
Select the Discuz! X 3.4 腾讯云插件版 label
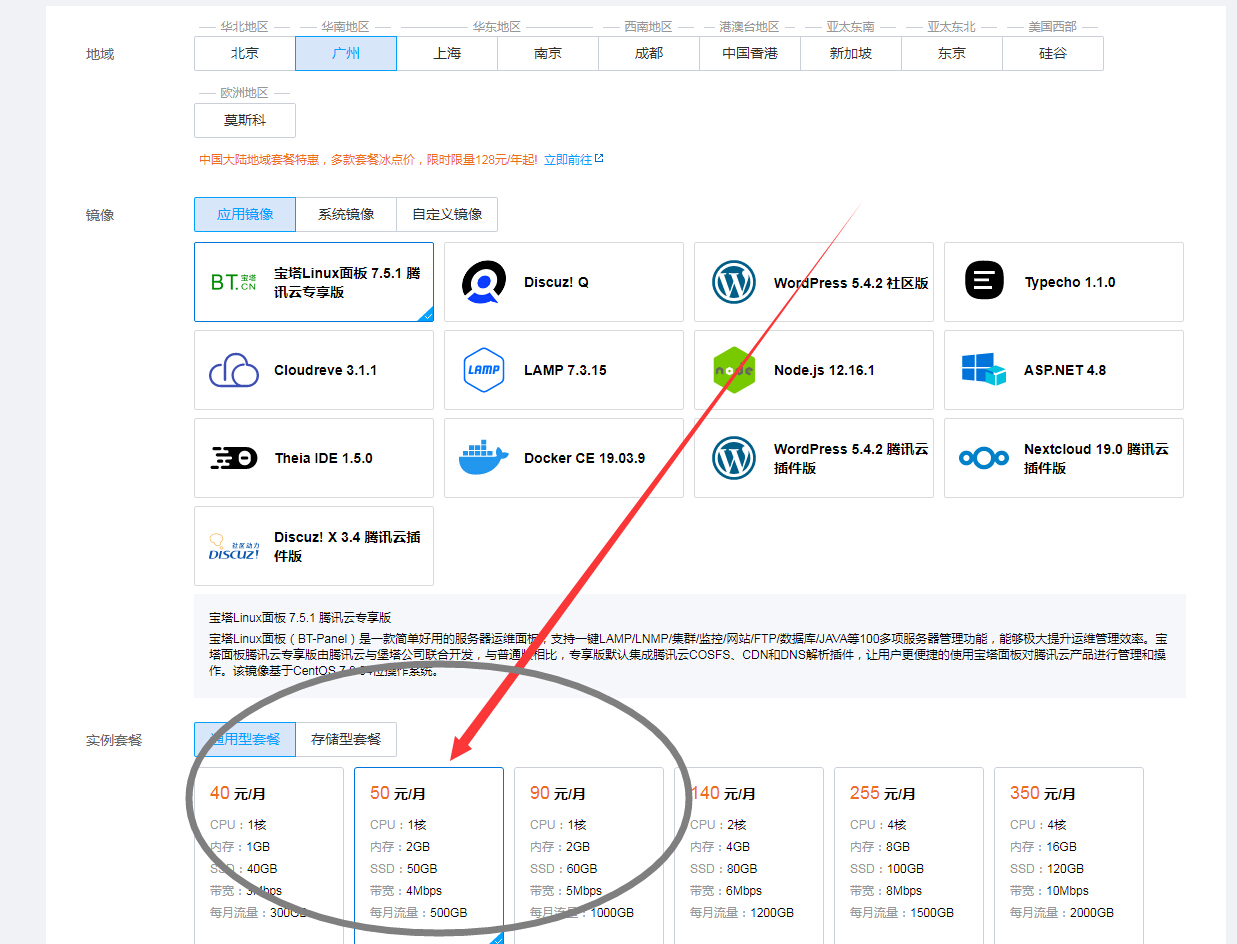coord(347,547)
